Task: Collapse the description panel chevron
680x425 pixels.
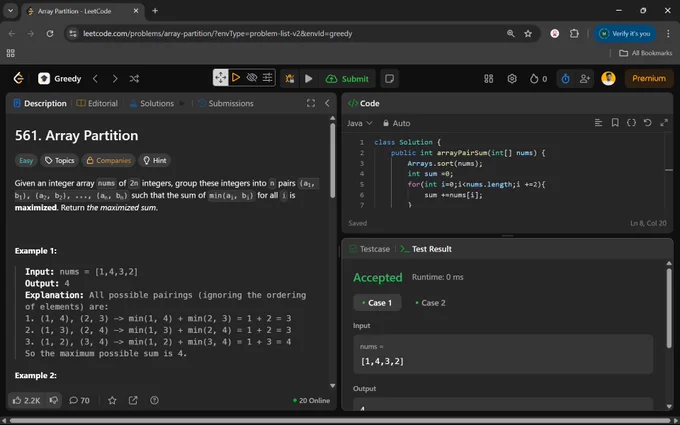Action: click(x=327, y=103)
